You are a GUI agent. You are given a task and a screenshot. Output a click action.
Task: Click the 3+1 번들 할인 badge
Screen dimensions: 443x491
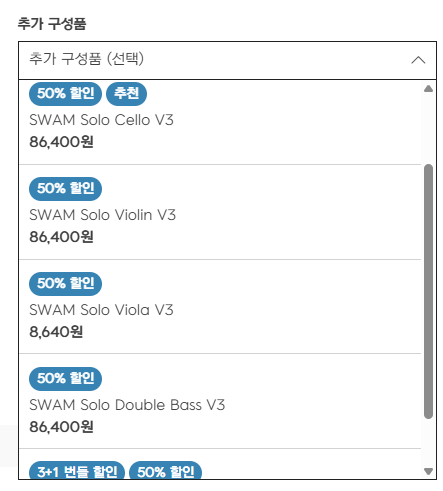(77, 470)
